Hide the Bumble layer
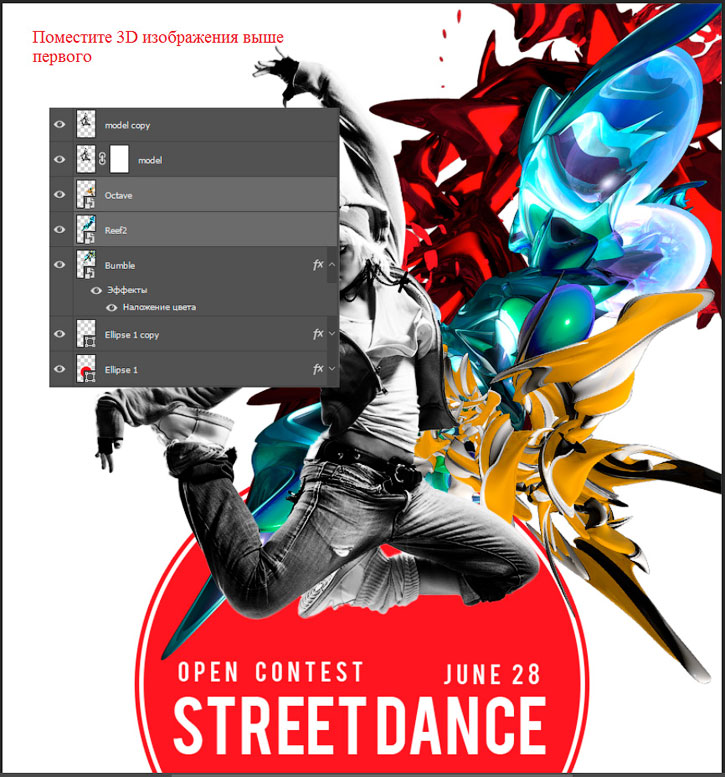This screenshot has height=777, width=725. tap(59, 265)
